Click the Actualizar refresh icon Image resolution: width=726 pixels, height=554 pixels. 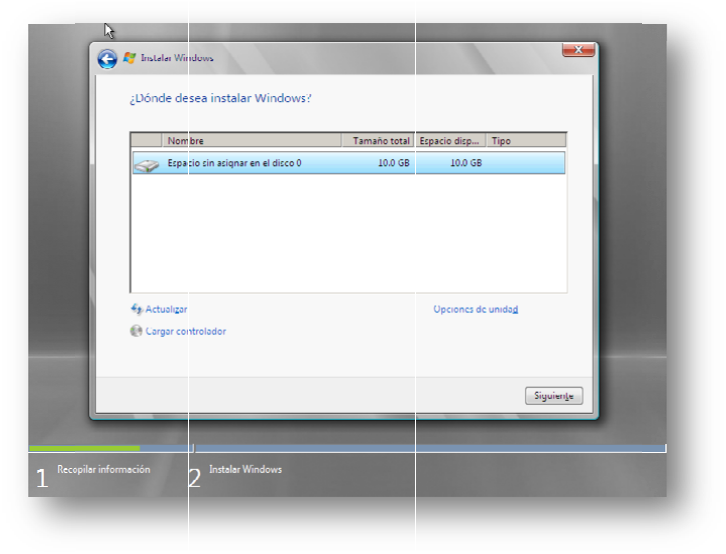click(x=136, y=309)
